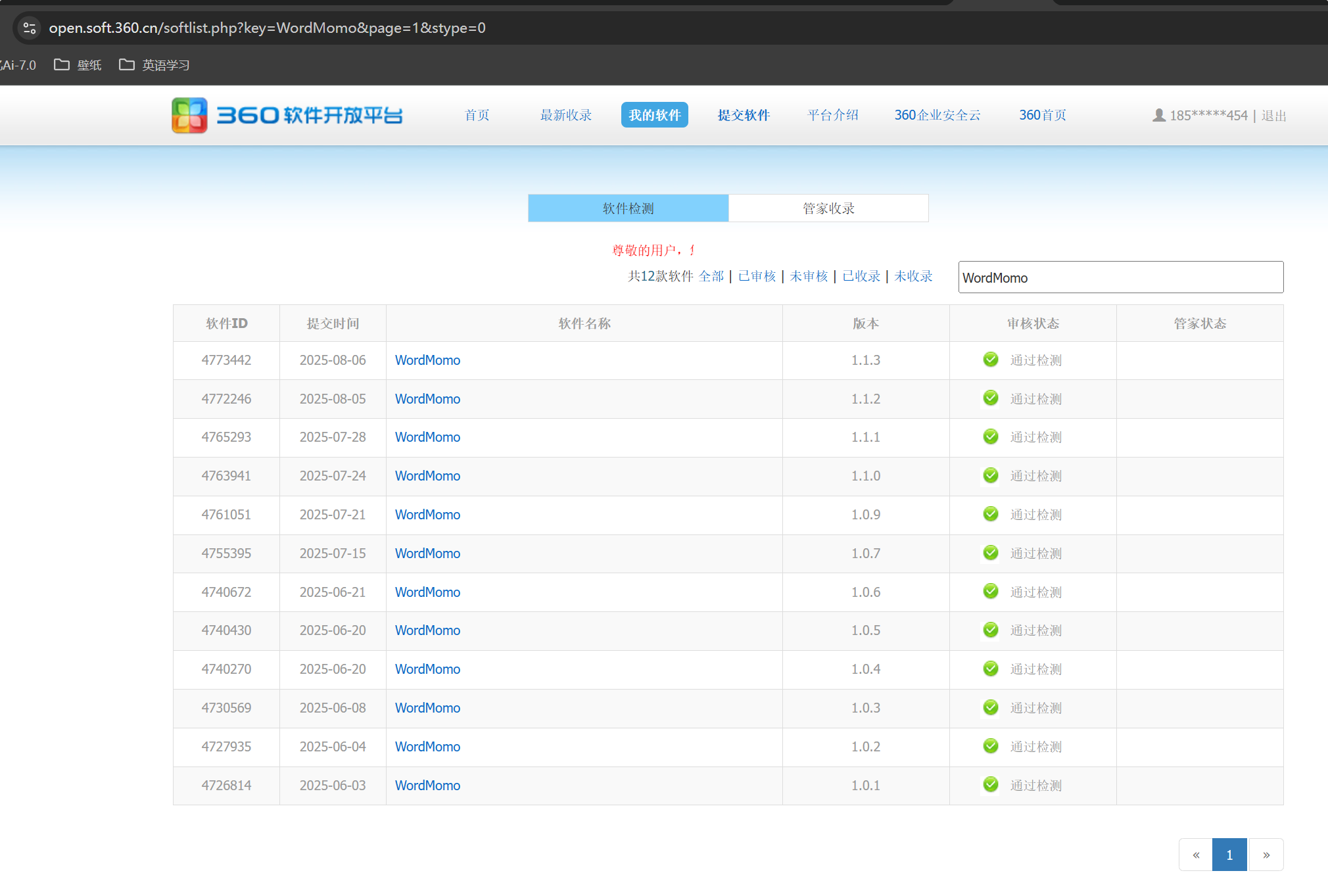Click the 360 software platform logo

tap(287, 116)
